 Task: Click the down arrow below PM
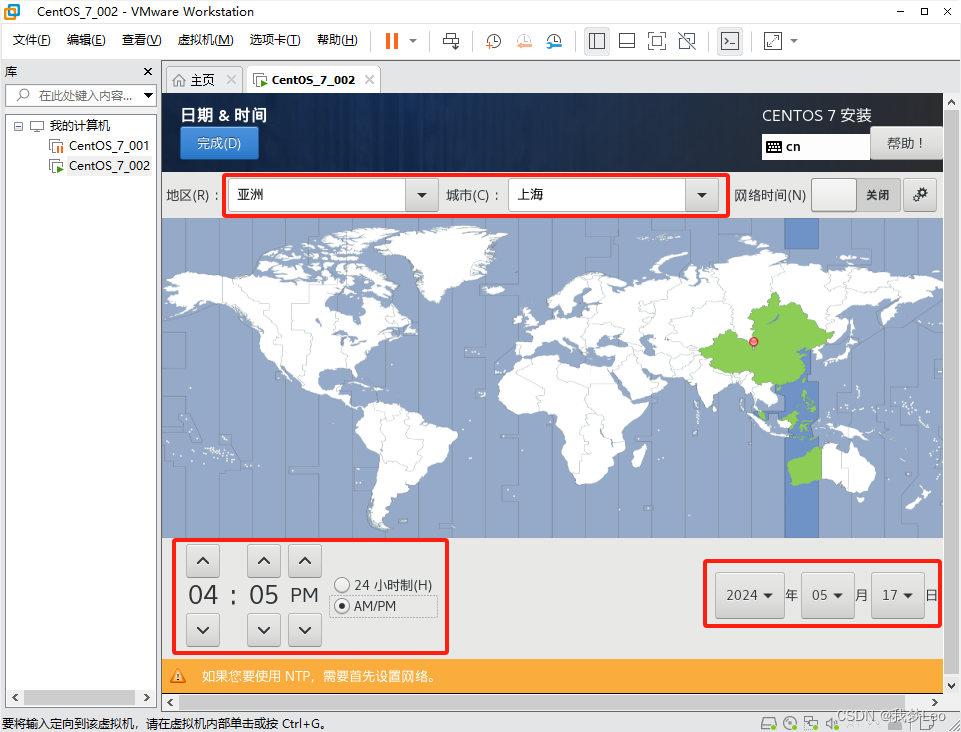click(305, 630)
